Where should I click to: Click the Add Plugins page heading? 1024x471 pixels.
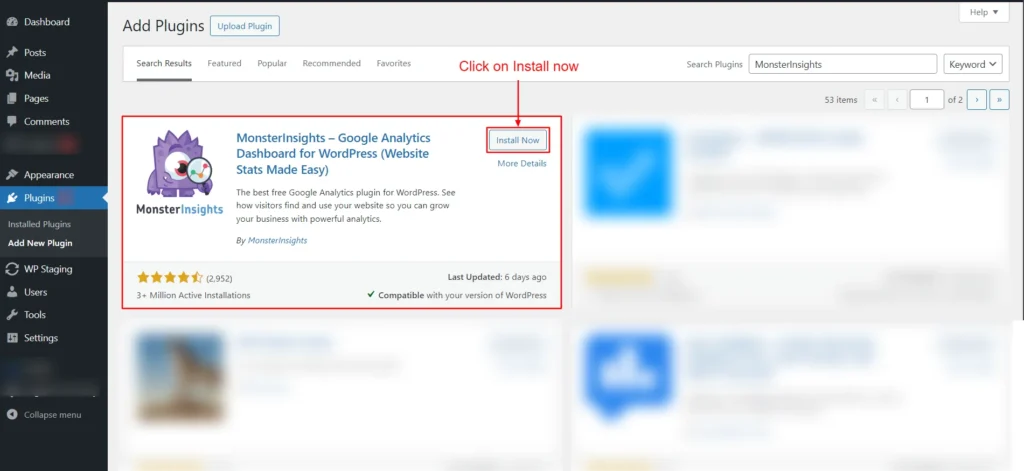[x=162, y=26]
